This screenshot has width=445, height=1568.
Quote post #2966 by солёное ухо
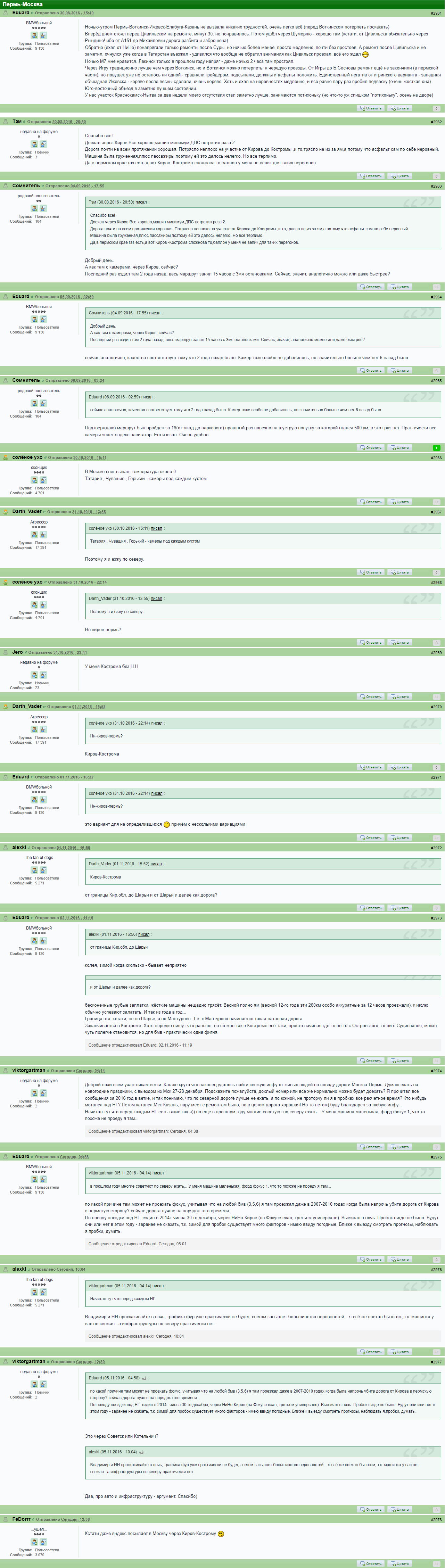pyautogui.click(x=400, y=502)
